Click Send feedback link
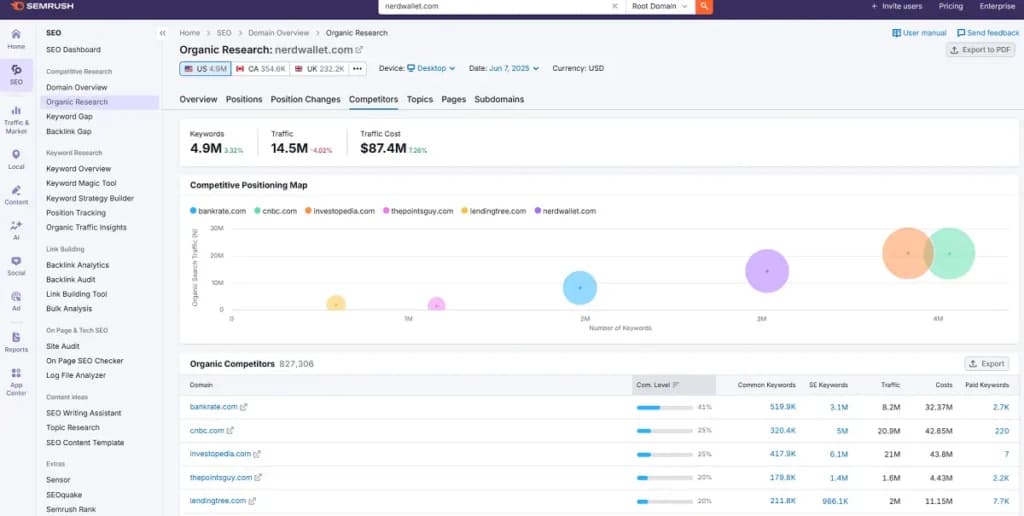Viewport: 1024px width, 516px height. 987,33
